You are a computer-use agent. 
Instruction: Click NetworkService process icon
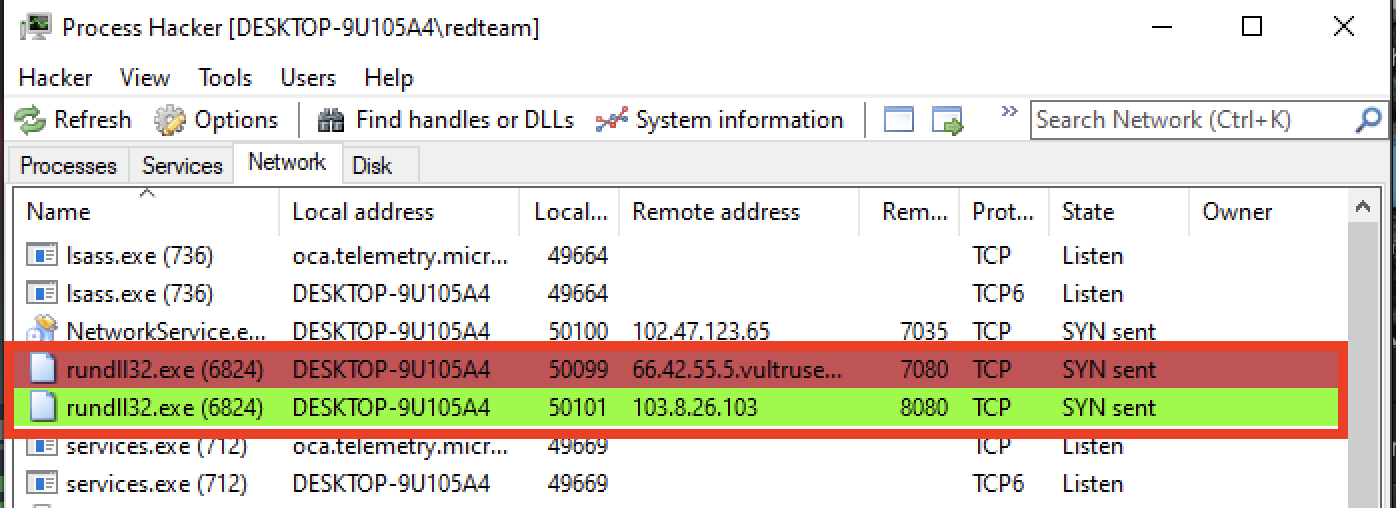[42, 330]
